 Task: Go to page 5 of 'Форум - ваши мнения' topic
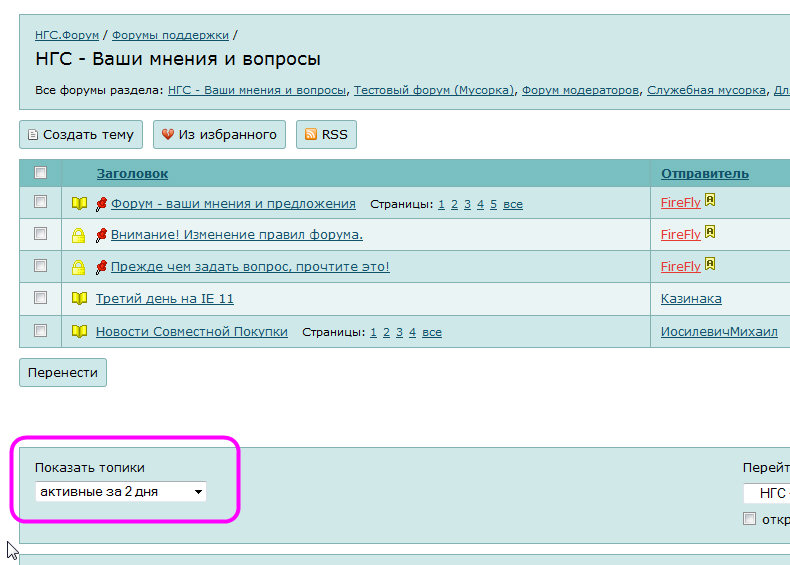pos(494,204)
